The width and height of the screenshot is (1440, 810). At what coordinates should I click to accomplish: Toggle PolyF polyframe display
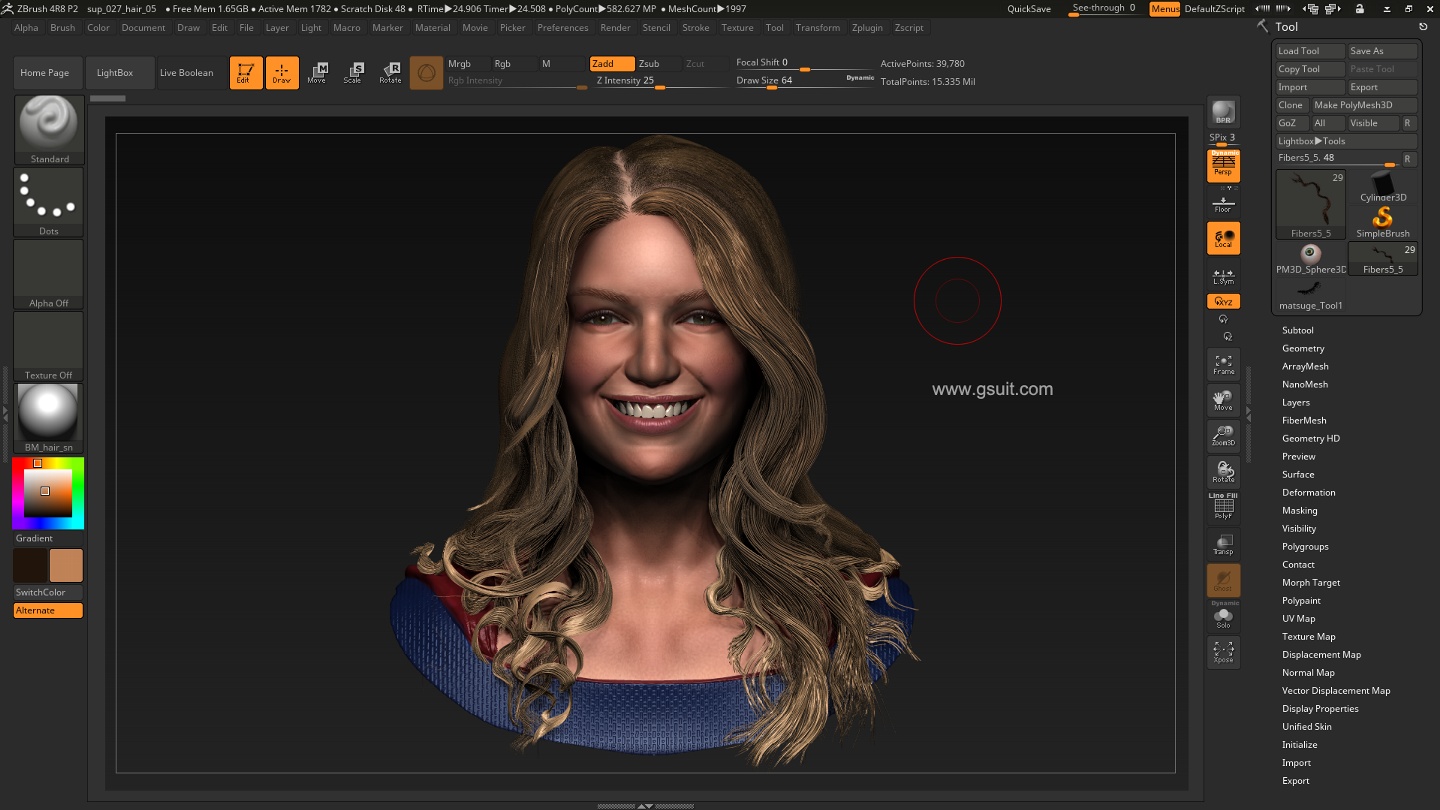tap(1223, 508)
